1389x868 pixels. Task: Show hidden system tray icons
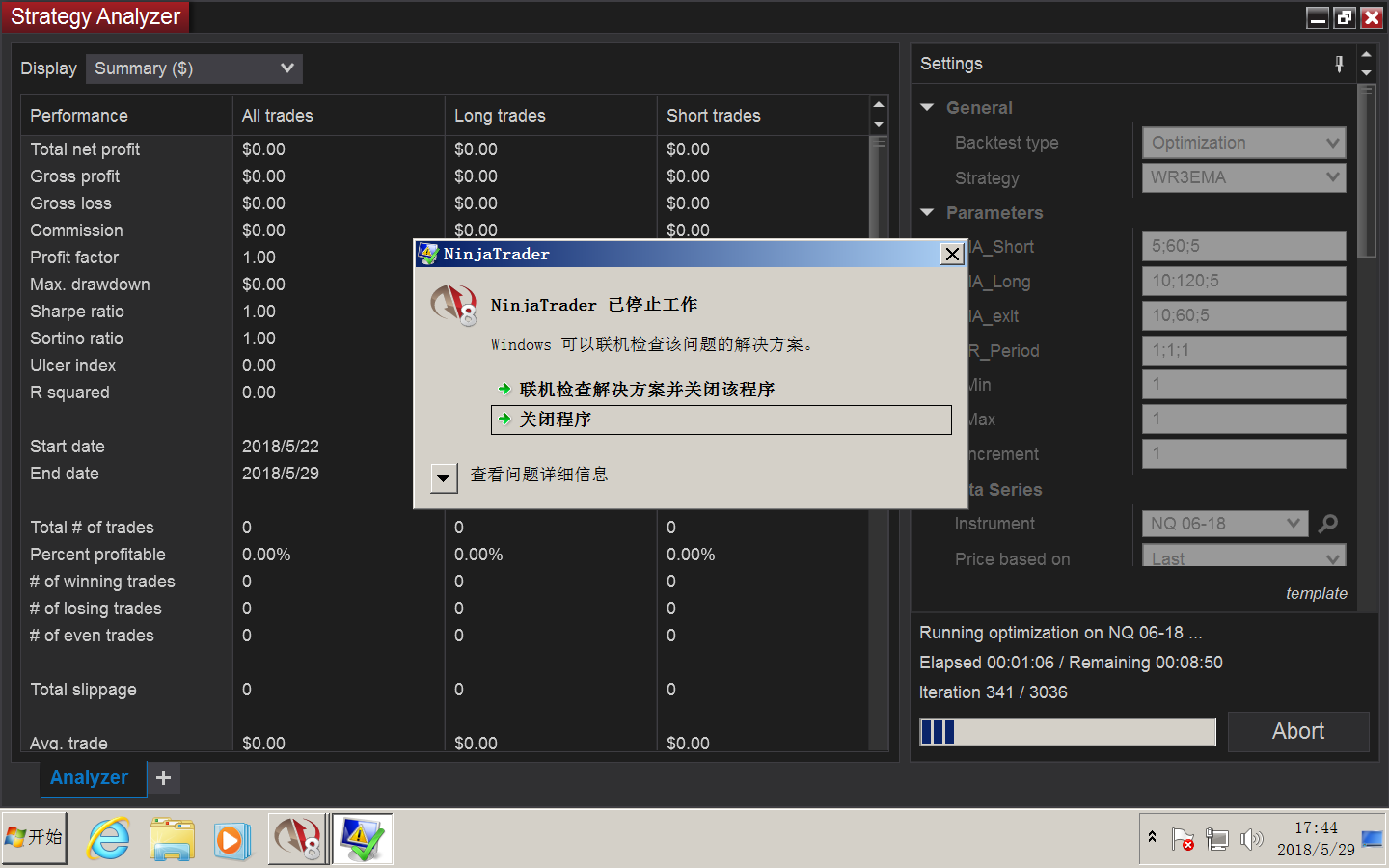(1152, 838)
